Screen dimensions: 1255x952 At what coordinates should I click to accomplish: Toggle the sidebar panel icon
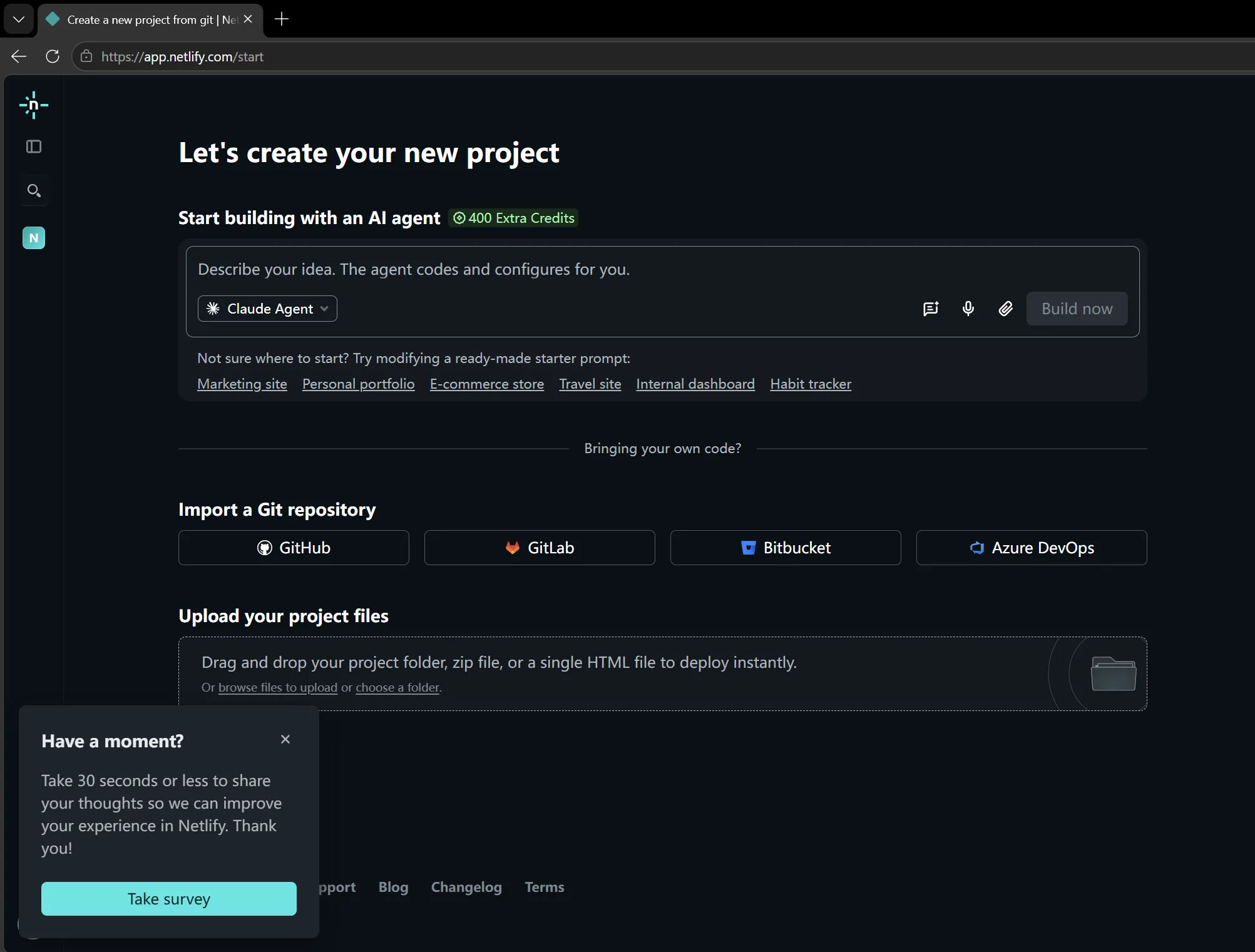click(x=34, y=146)
